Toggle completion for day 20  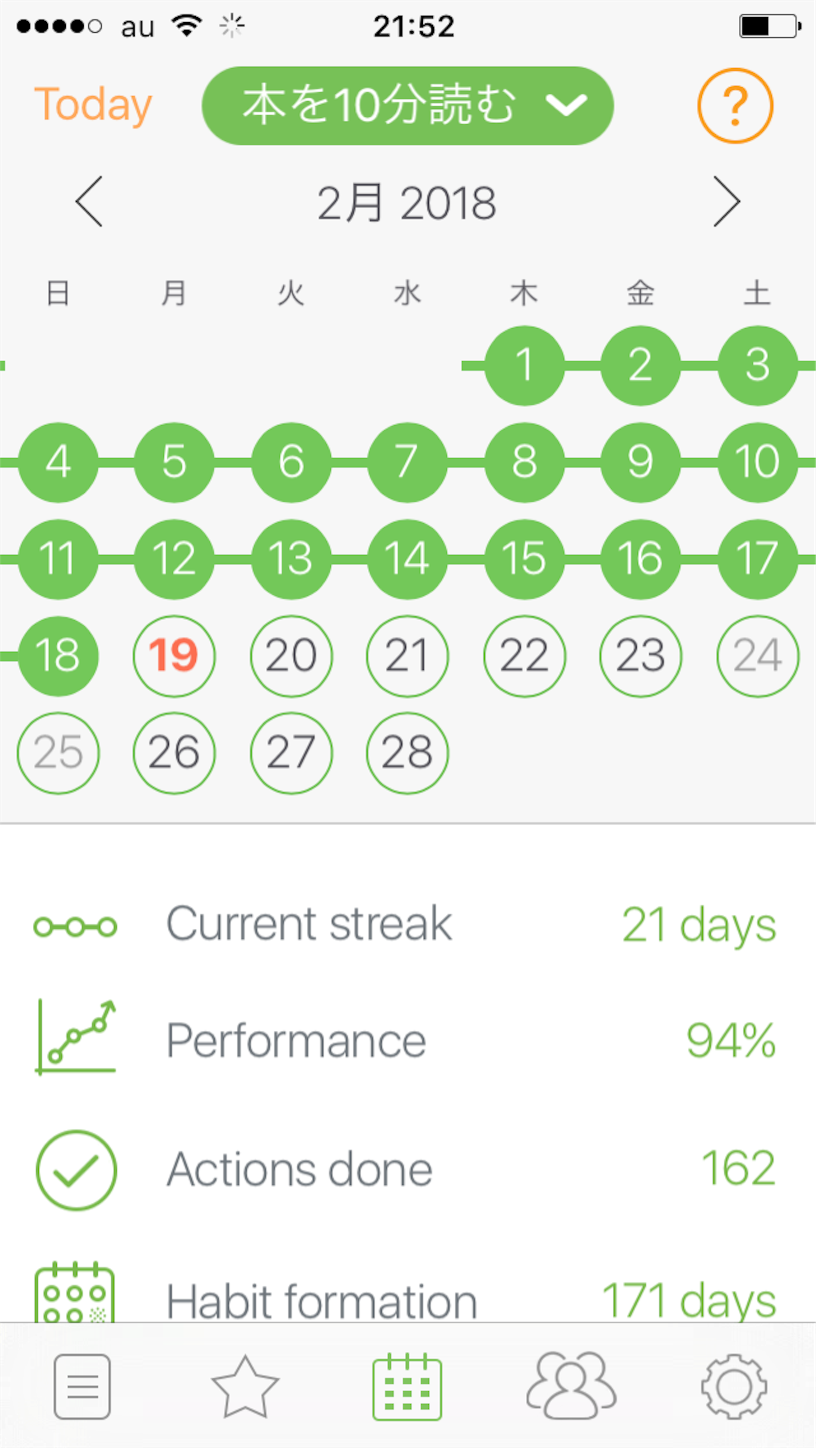[291, 656]
